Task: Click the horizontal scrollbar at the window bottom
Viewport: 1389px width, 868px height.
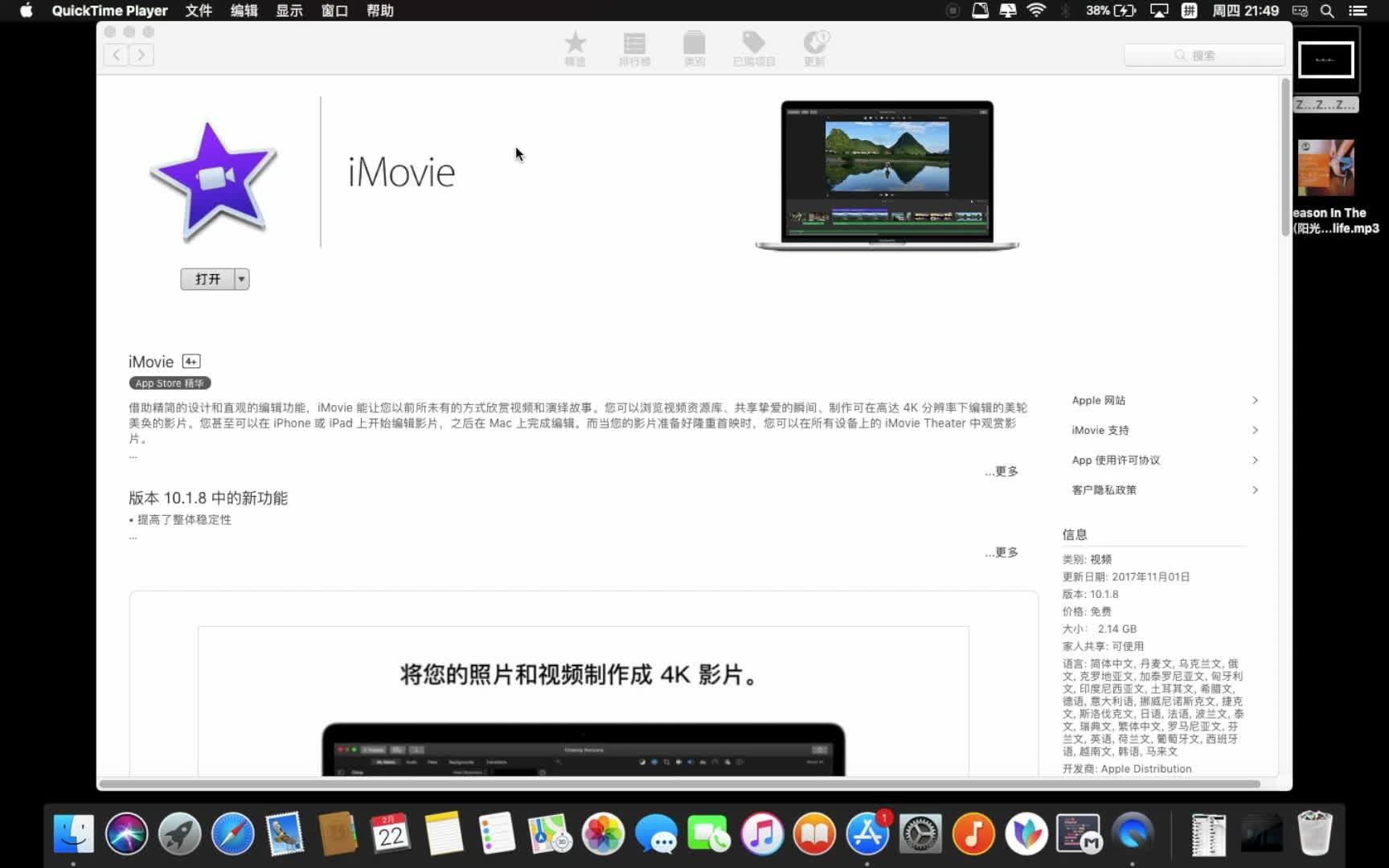Action: [679, 784]
